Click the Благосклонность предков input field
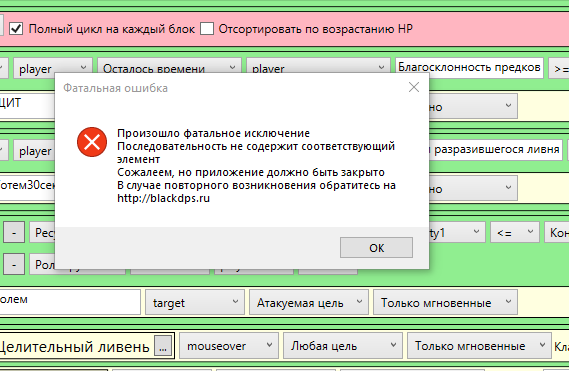569x371 pixels. (x=469, y=68)
